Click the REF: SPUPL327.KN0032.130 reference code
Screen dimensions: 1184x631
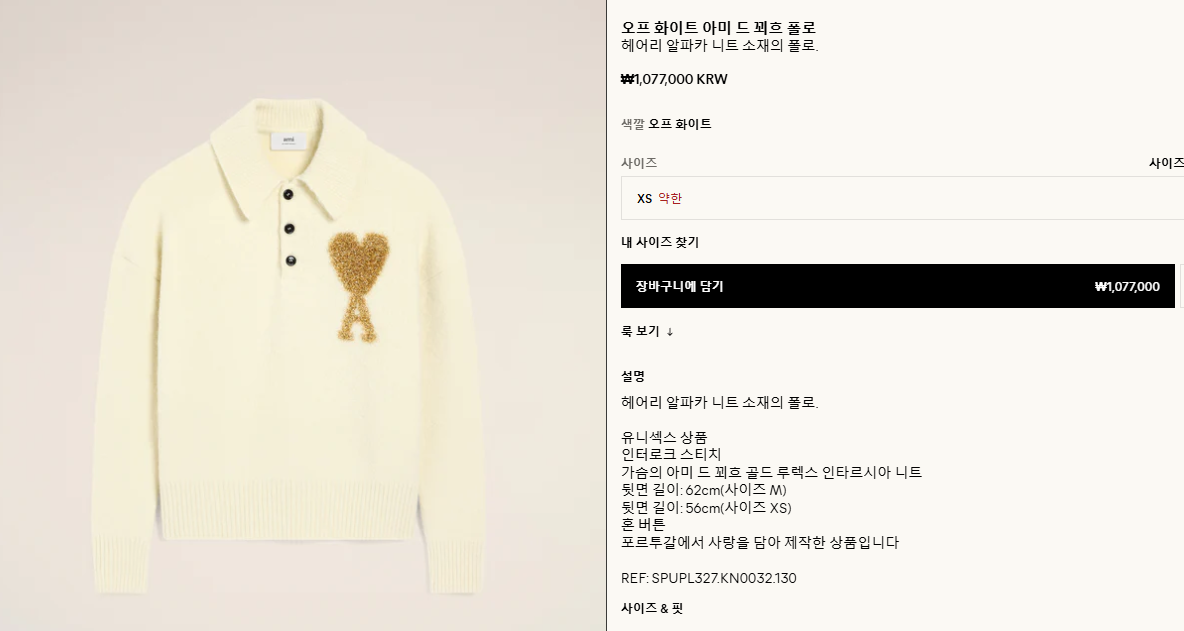(x=708, y=578)
